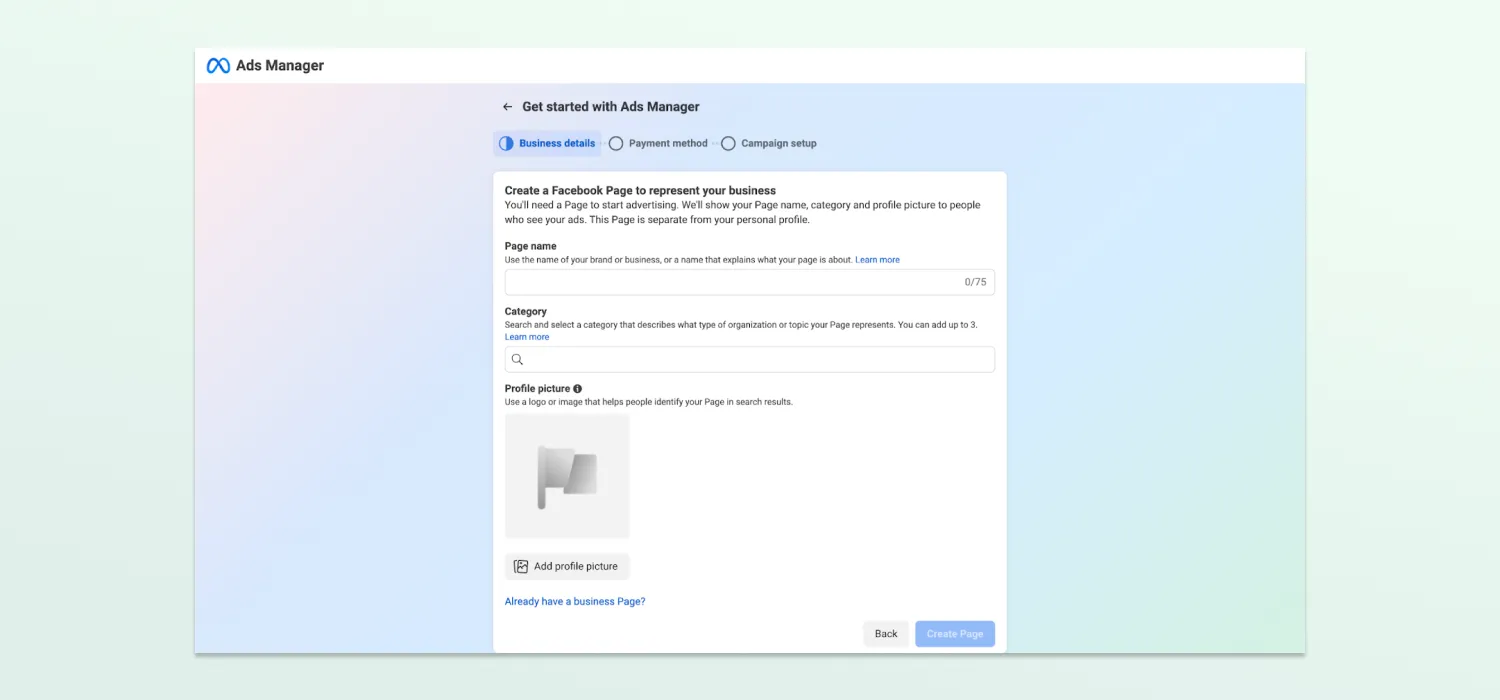Click the Meta logo icon
The width and height of the screenshot is (1500, 700).
[x=218, y=66]
